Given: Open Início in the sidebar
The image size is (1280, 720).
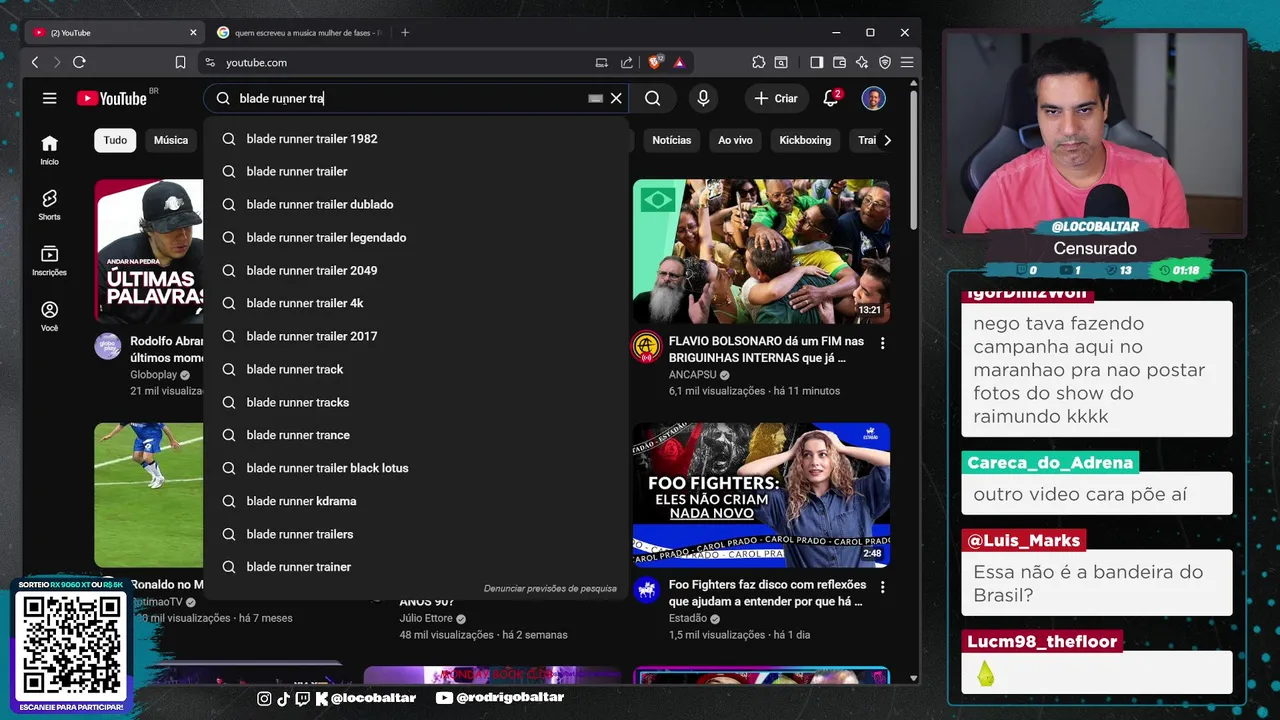Looking at the screenshot, I should 49,150.
